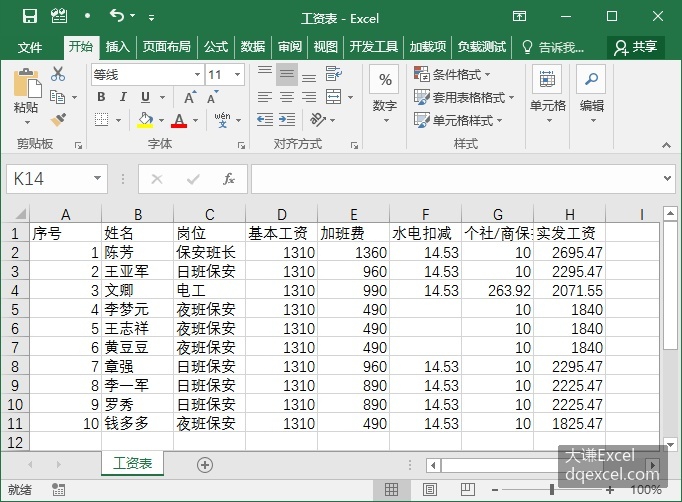Viewport: 682px width, 502px height.
Task: Click the Decrease indent icon
Action: pos(265,120)
